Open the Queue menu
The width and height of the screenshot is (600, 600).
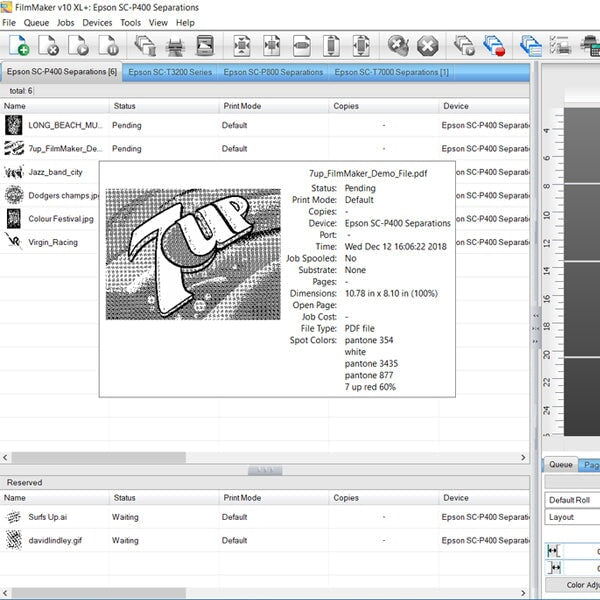36,22
